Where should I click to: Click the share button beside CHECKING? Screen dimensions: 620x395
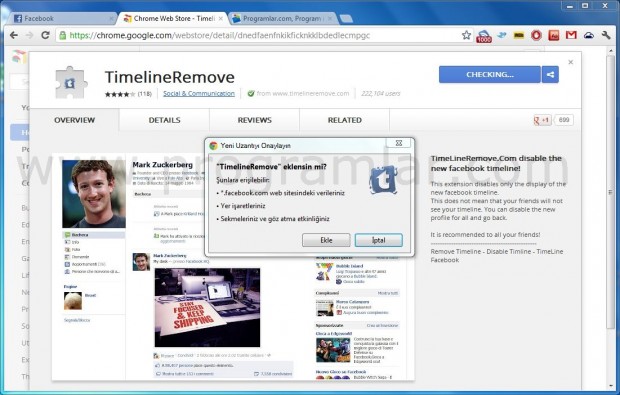point(550,74)
